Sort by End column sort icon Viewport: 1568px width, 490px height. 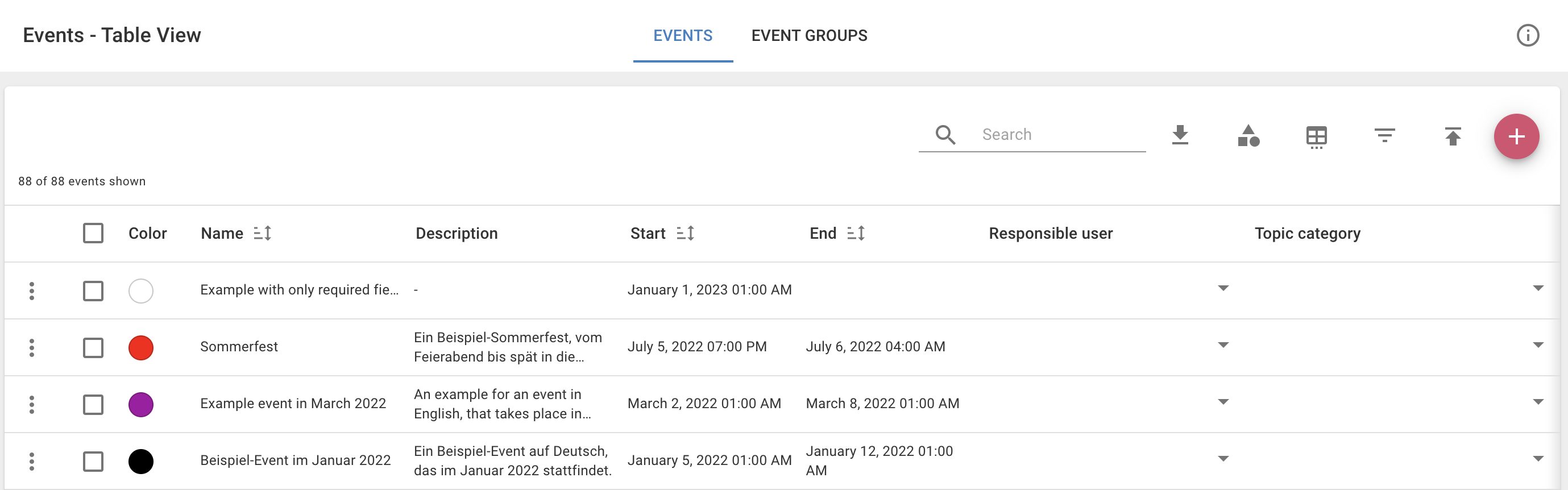tap(855, 233)
